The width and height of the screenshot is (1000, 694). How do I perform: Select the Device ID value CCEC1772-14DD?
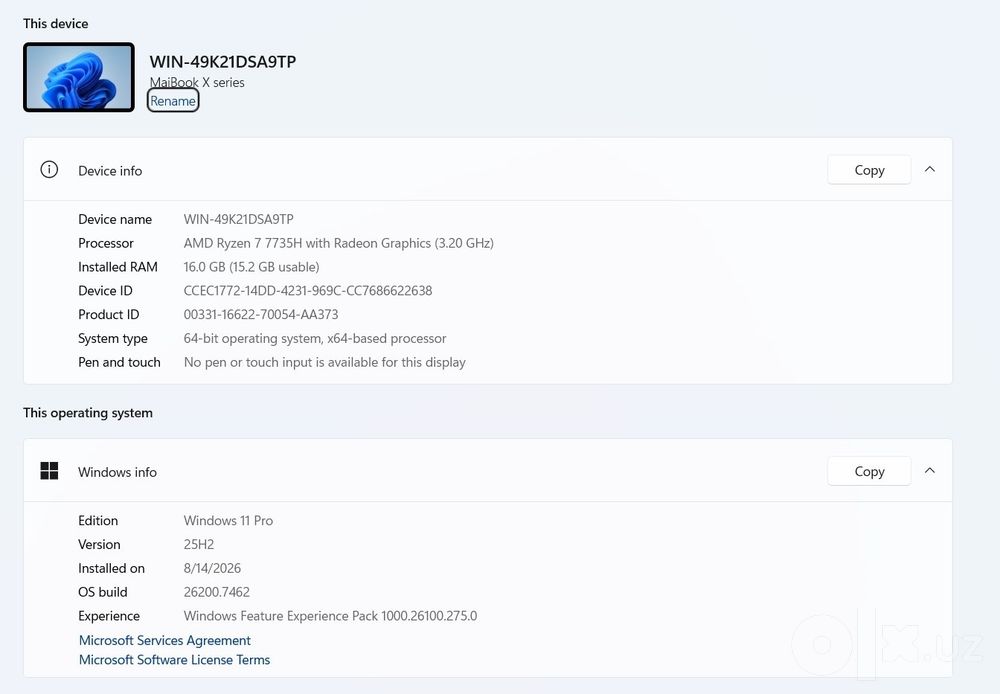[x=308, y=290]
